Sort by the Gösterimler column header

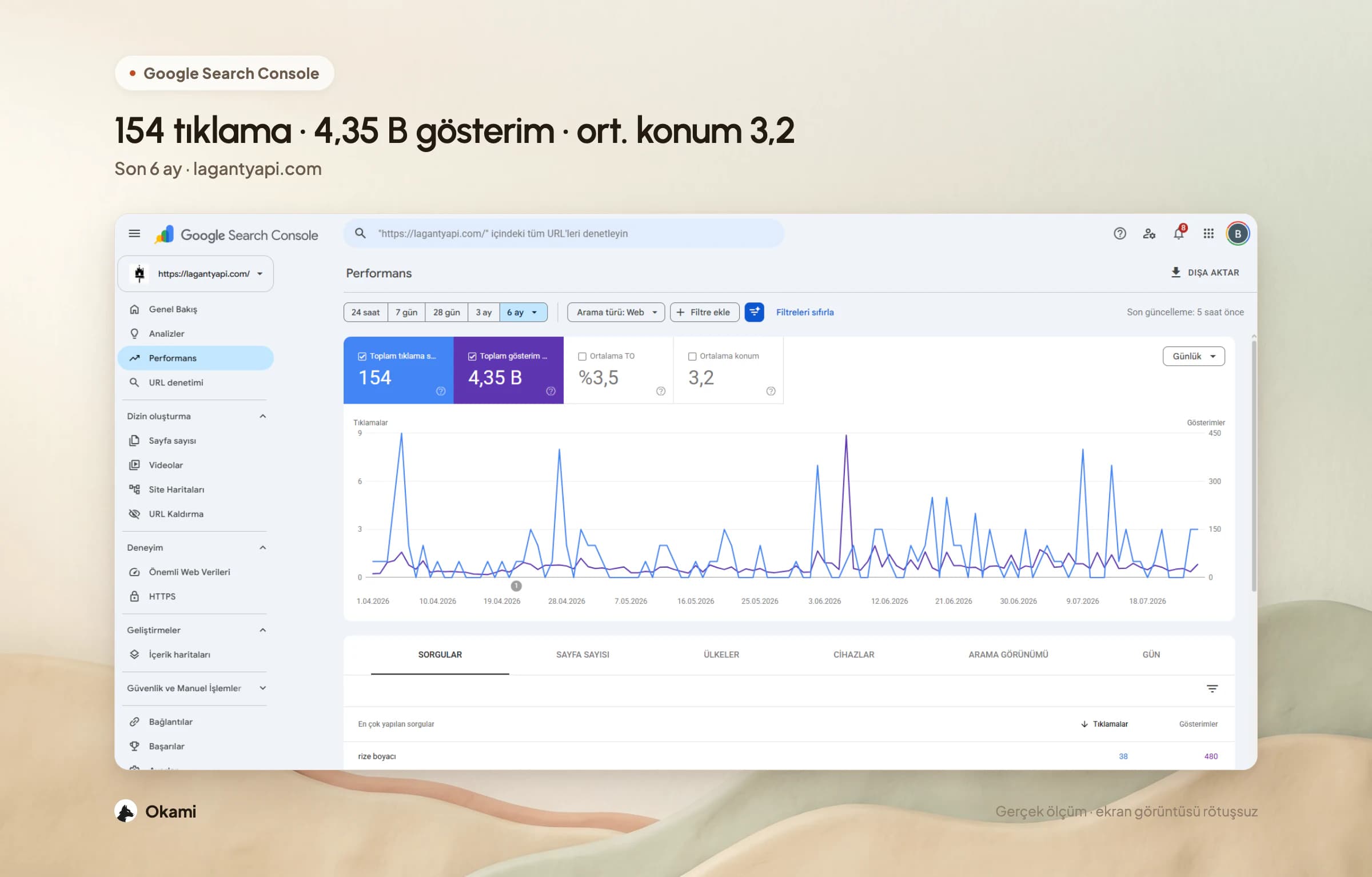1198,724
